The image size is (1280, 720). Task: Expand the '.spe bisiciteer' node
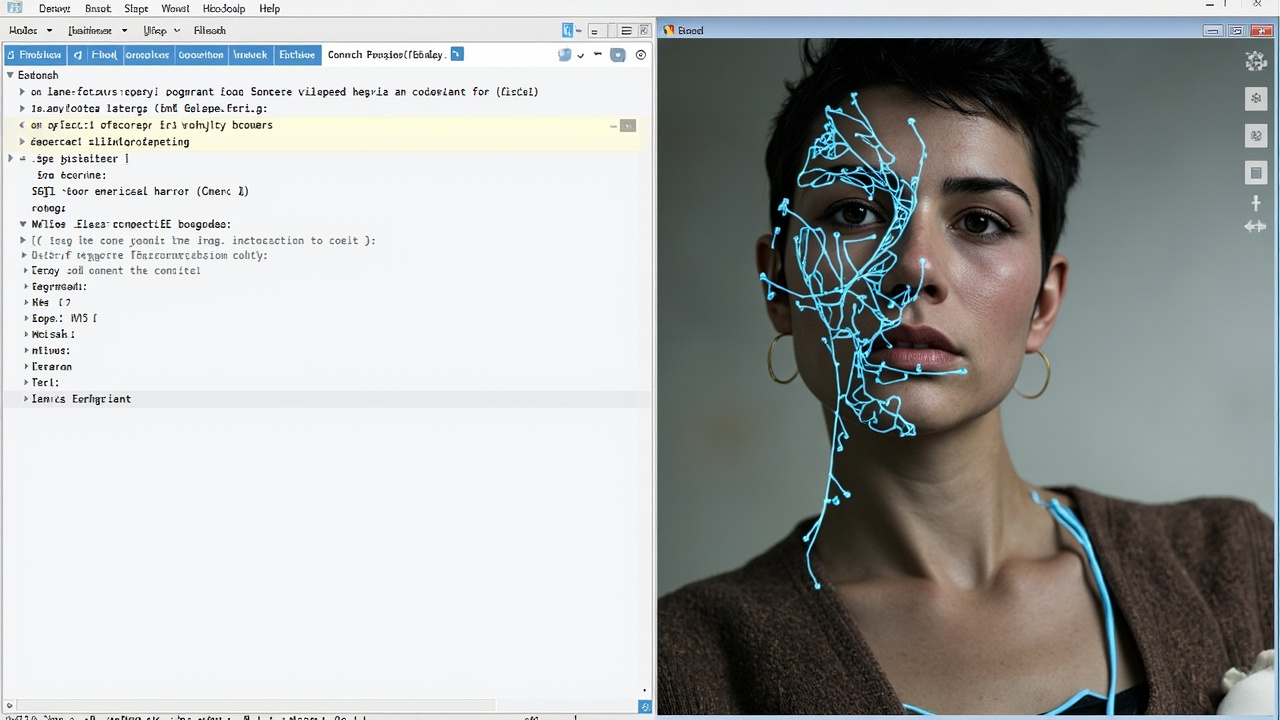pyautogui.click(x=11, y=159)
